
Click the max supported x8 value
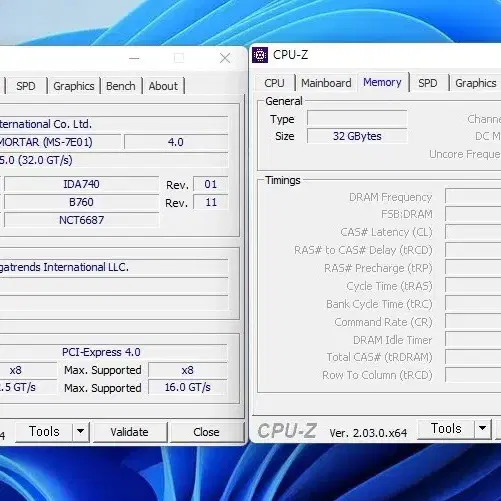pos(188,370)
